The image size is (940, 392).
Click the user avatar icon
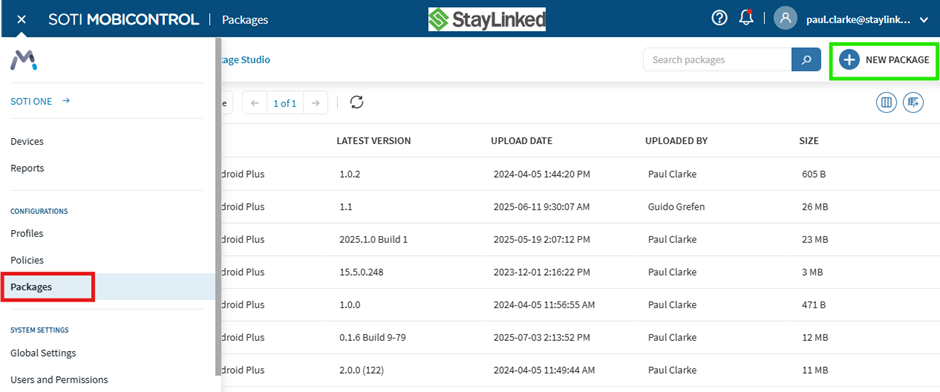click(x=785, y=19)
